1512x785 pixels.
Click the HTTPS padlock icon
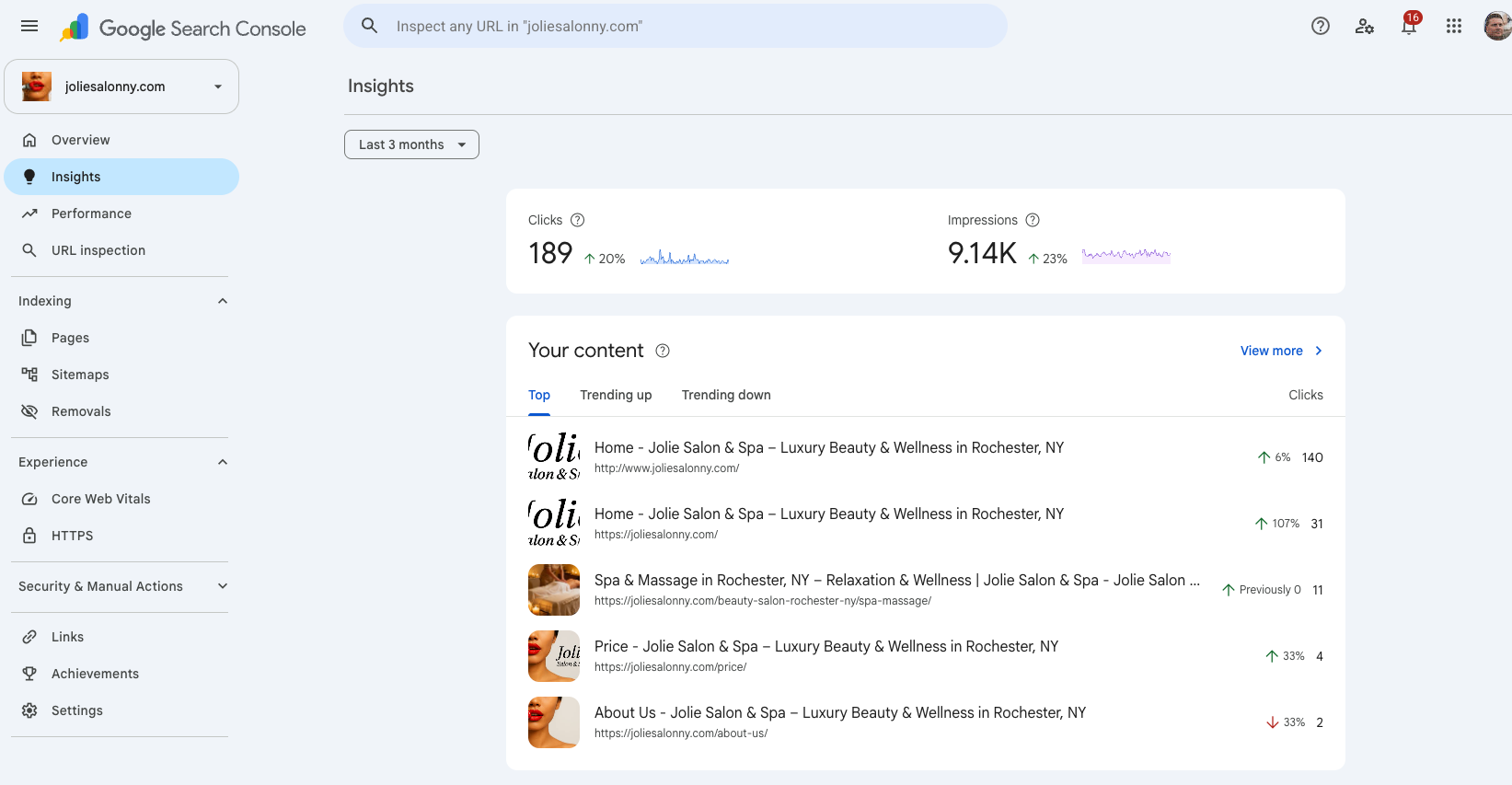pyautogui.click(x=29, y=536)
